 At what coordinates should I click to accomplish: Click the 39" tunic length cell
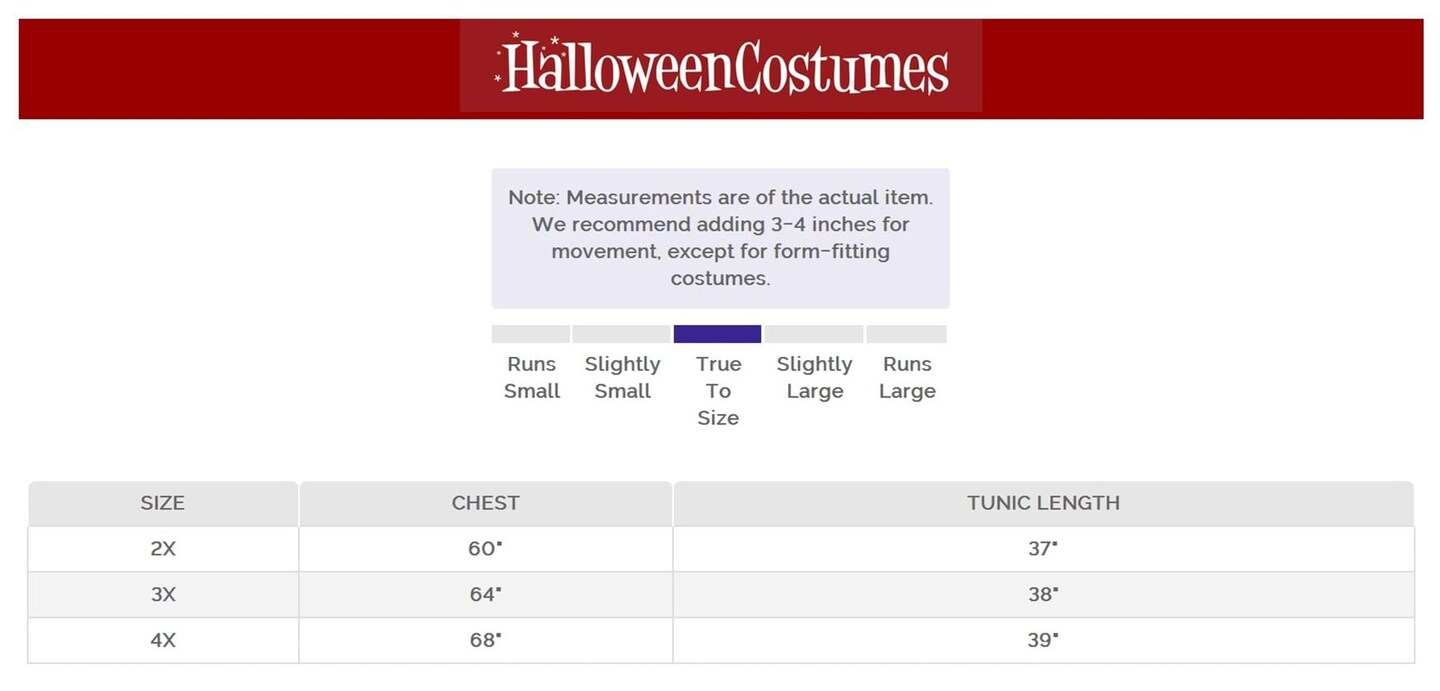(1043, 641)
